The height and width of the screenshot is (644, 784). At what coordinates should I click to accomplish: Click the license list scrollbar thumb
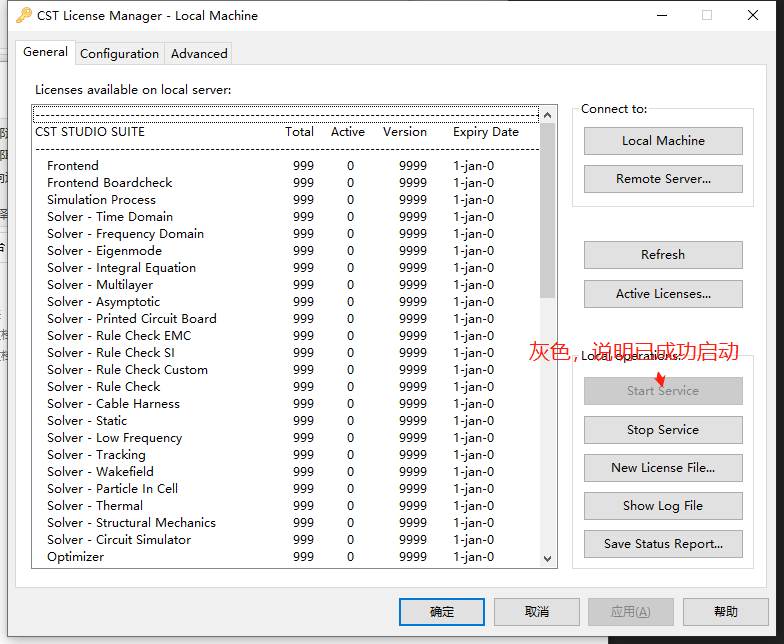coord(548,210)
